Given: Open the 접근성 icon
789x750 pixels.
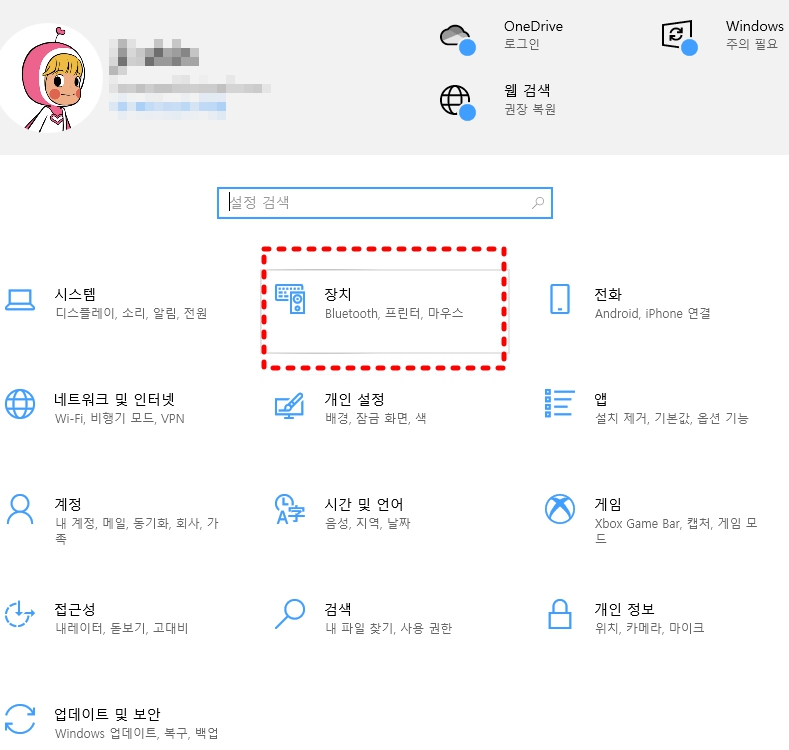Looking at the screenshot, I should (x=20, y=614).
